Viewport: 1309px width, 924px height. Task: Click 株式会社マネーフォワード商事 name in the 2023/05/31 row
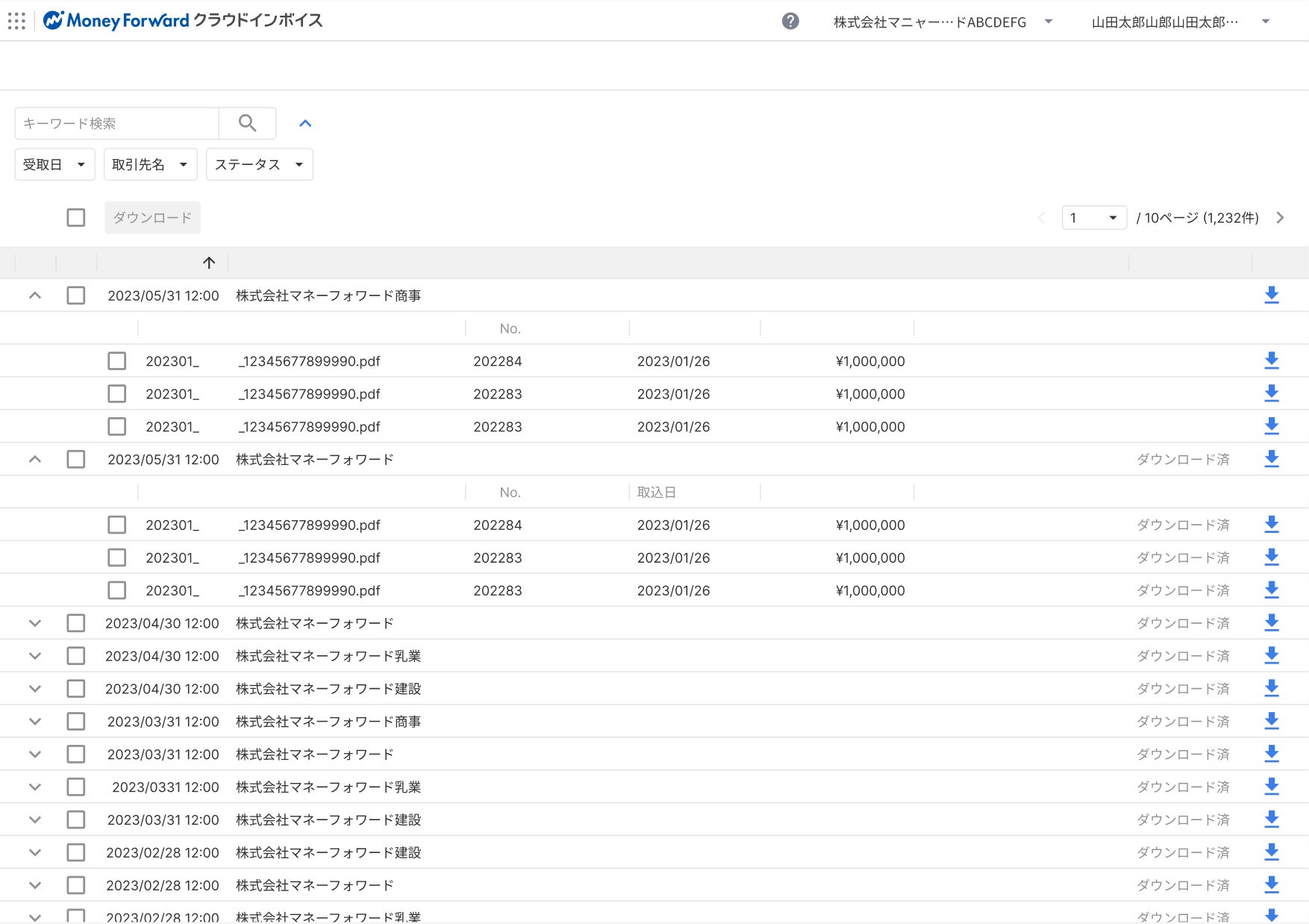[328, 296]
